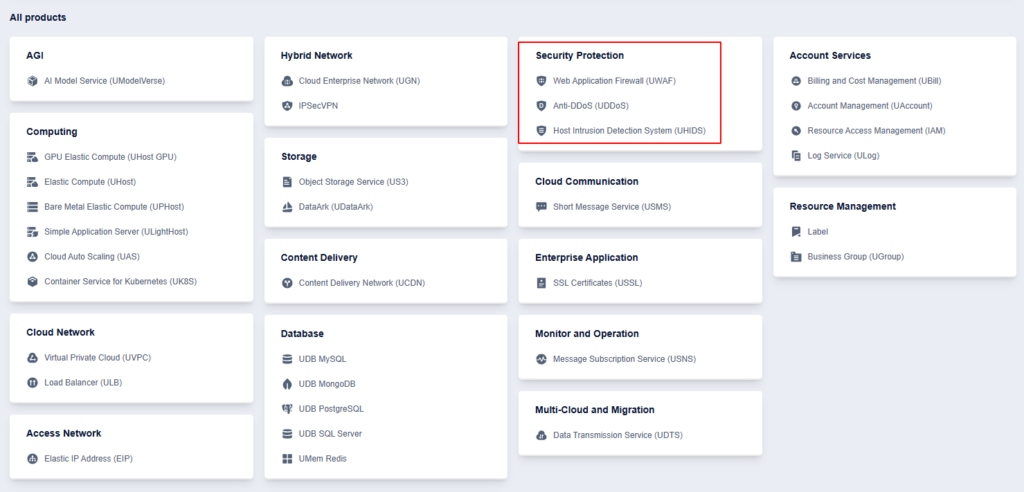1024x492 pixels.
Task: Click the Anti-DDoS shield icon
Action: [x=541, y=106]
